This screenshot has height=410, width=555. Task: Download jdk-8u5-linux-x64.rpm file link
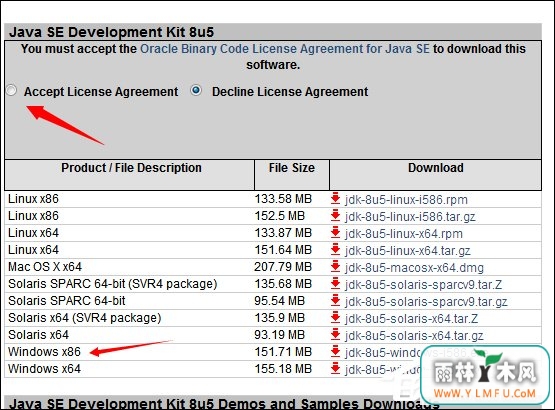click(404, 234)
